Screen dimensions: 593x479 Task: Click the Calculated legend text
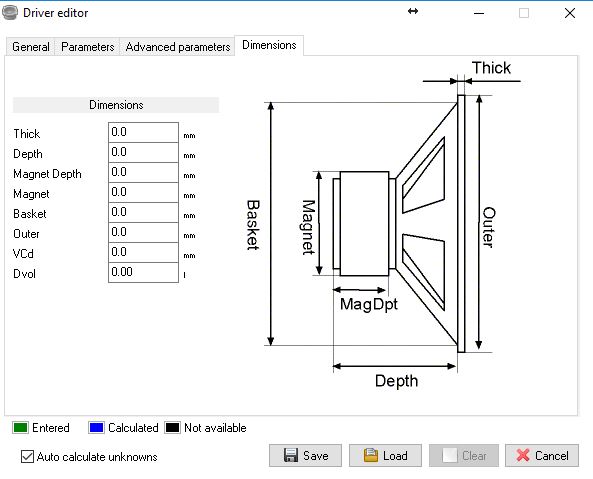(133, 428)
